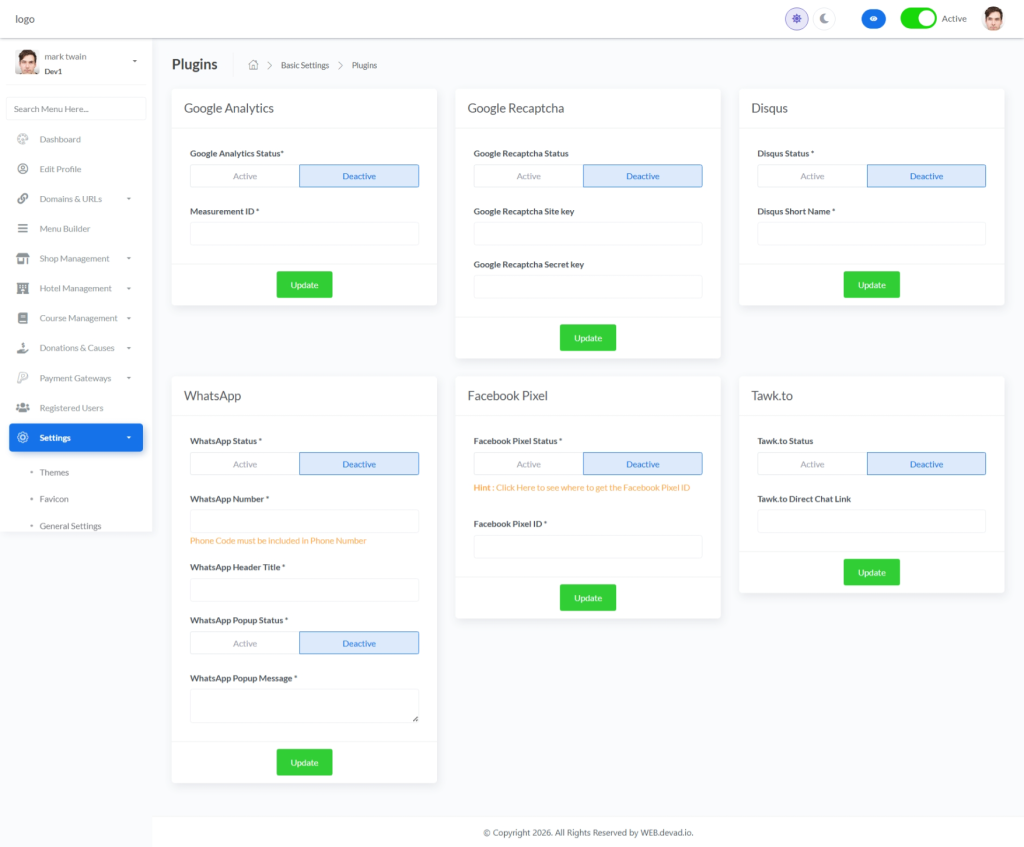Click the home icon in breadcrumb
This screenshot has width=1024, height=847.
pos(253,65)
